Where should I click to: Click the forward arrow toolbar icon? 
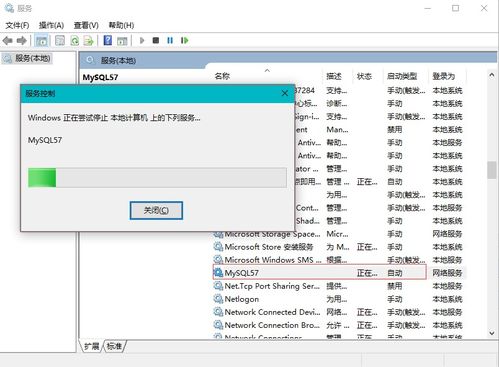coord(22,41)
